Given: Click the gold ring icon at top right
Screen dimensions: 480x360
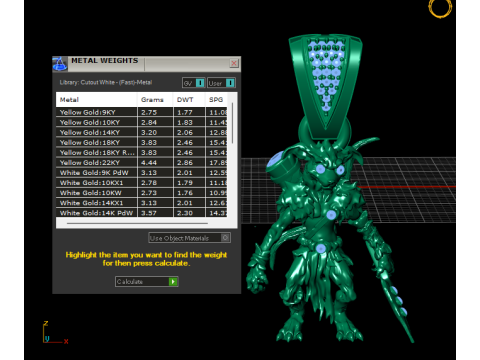Looking at the screenshot, I should point(440,8).
